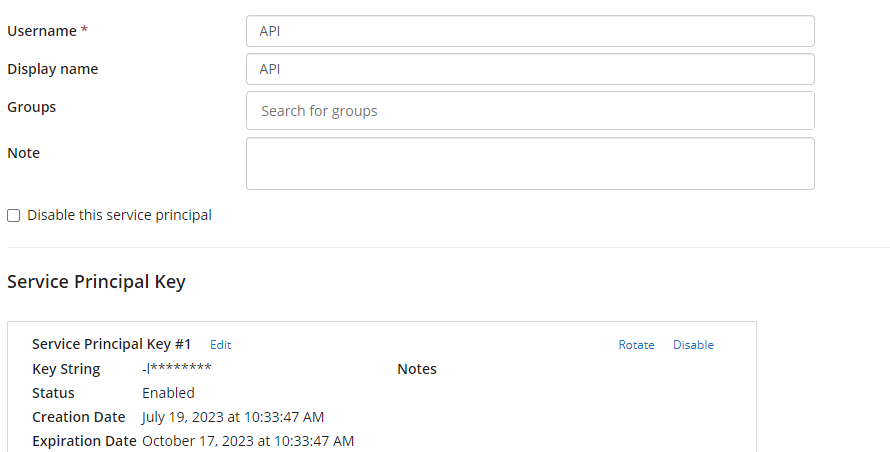Click the Display name label

(53, 69)
